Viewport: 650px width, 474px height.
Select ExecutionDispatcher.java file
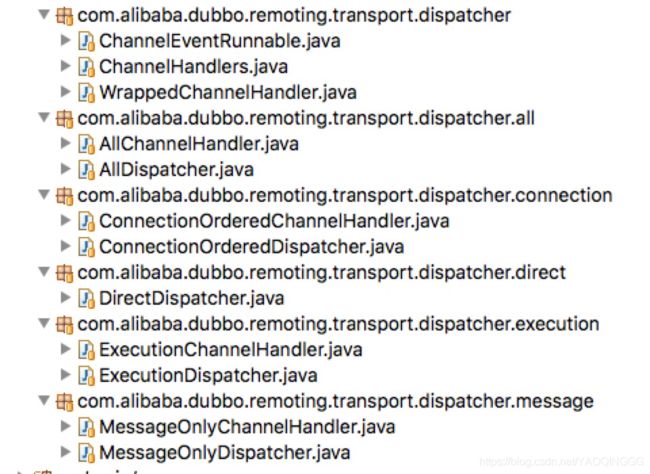(x=209, y=375)
